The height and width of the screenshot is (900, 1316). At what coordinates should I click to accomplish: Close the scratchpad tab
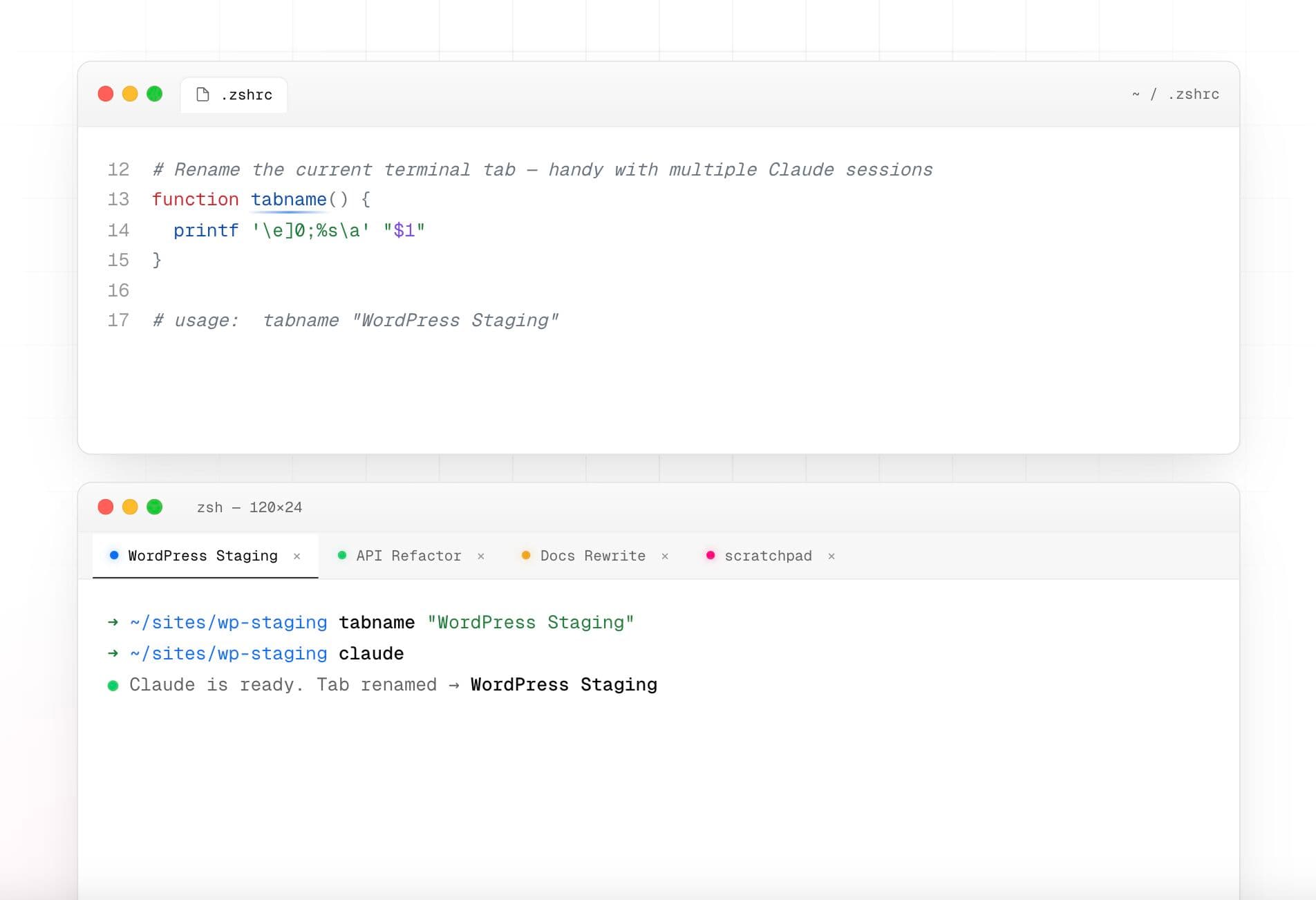coord(831,556)
